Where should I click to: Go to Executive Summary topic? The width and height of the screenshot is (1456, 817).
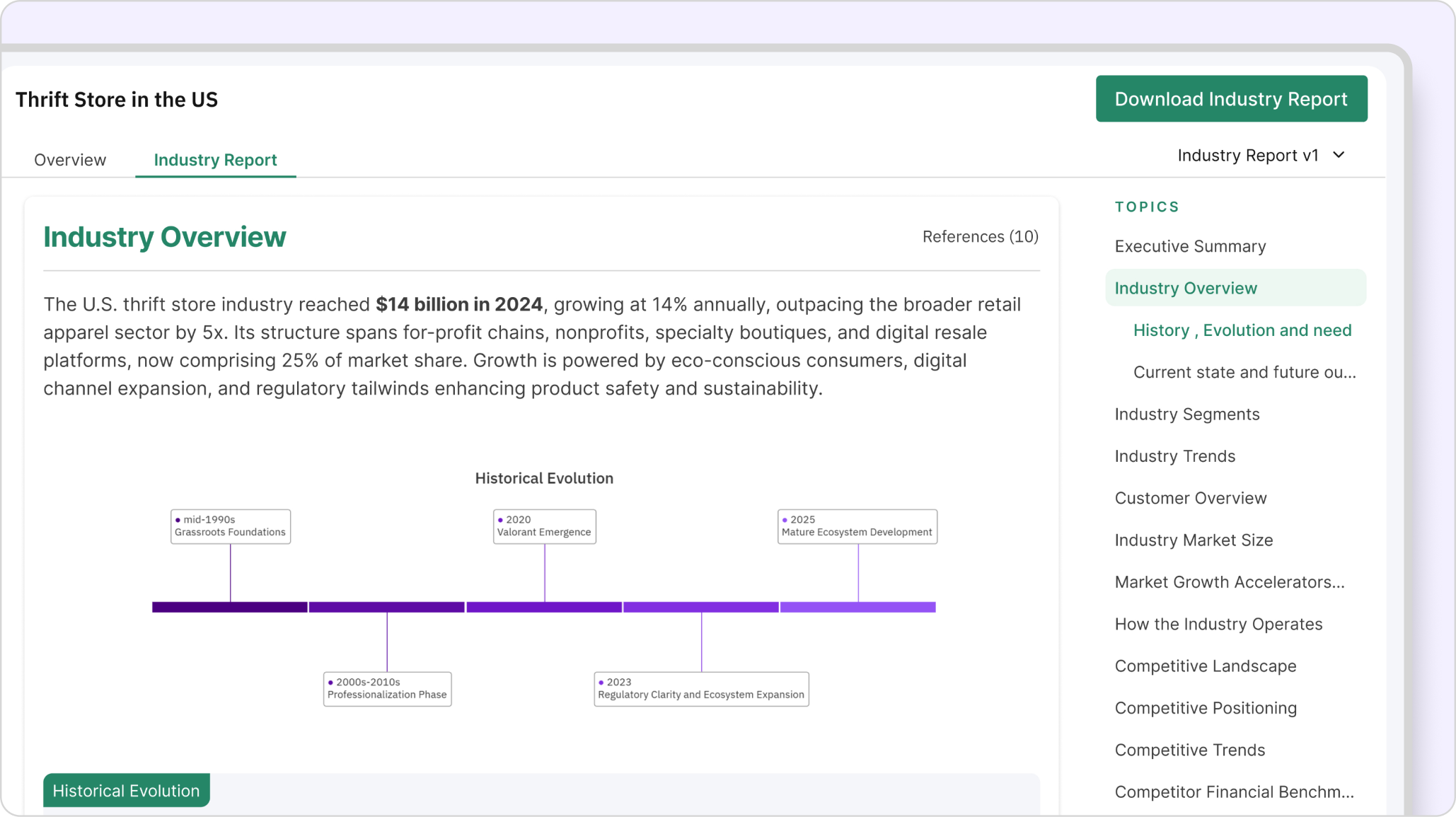coord(1190,246)
